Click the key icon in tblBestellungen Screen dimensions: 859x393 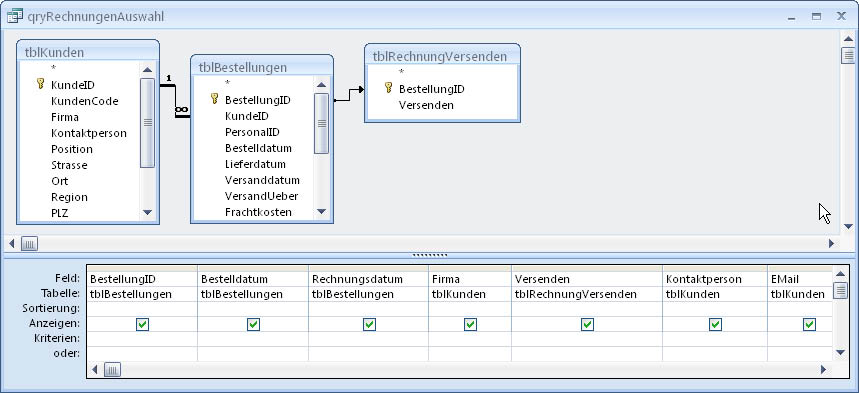[x=215, y=99]
